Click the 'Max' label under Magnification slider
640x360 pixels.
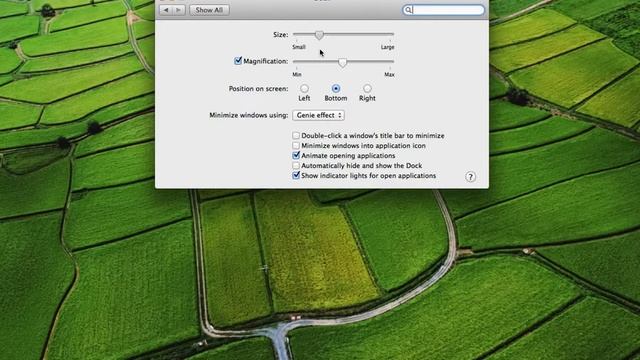(389, 75)
